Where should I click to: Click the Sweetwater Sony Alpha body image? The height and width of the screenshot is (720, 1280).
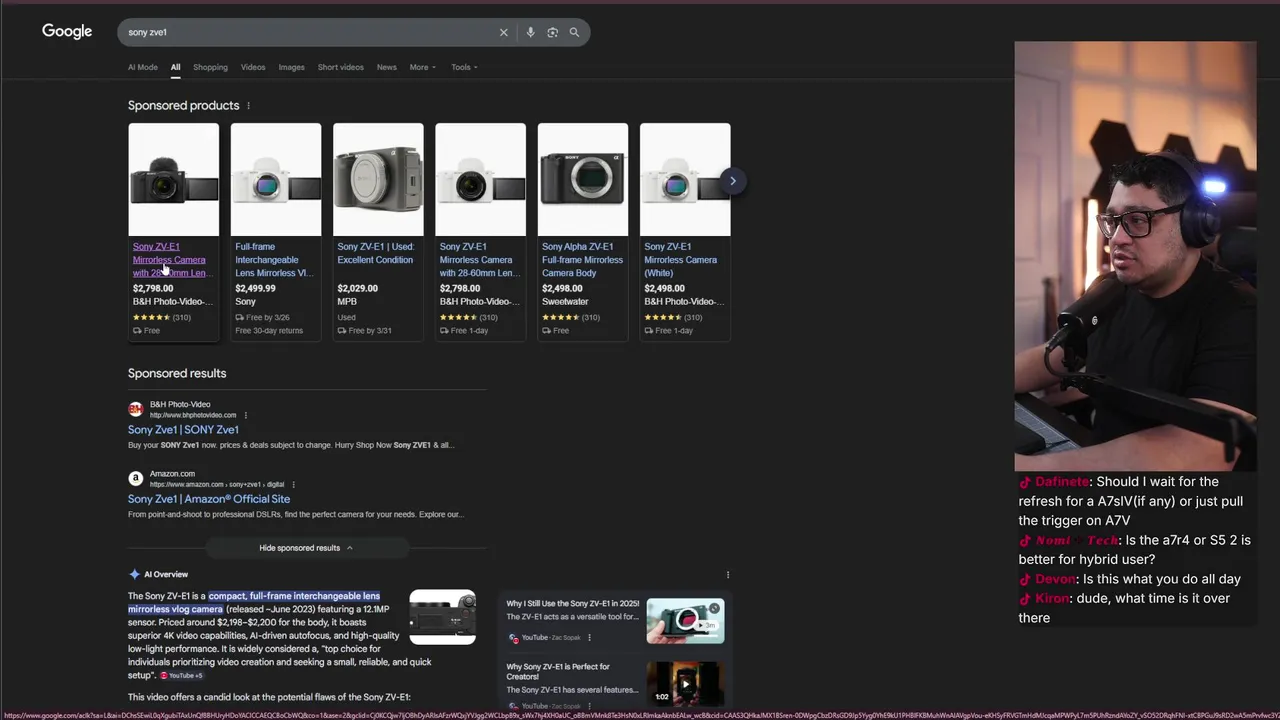click(x=583, y=180)
